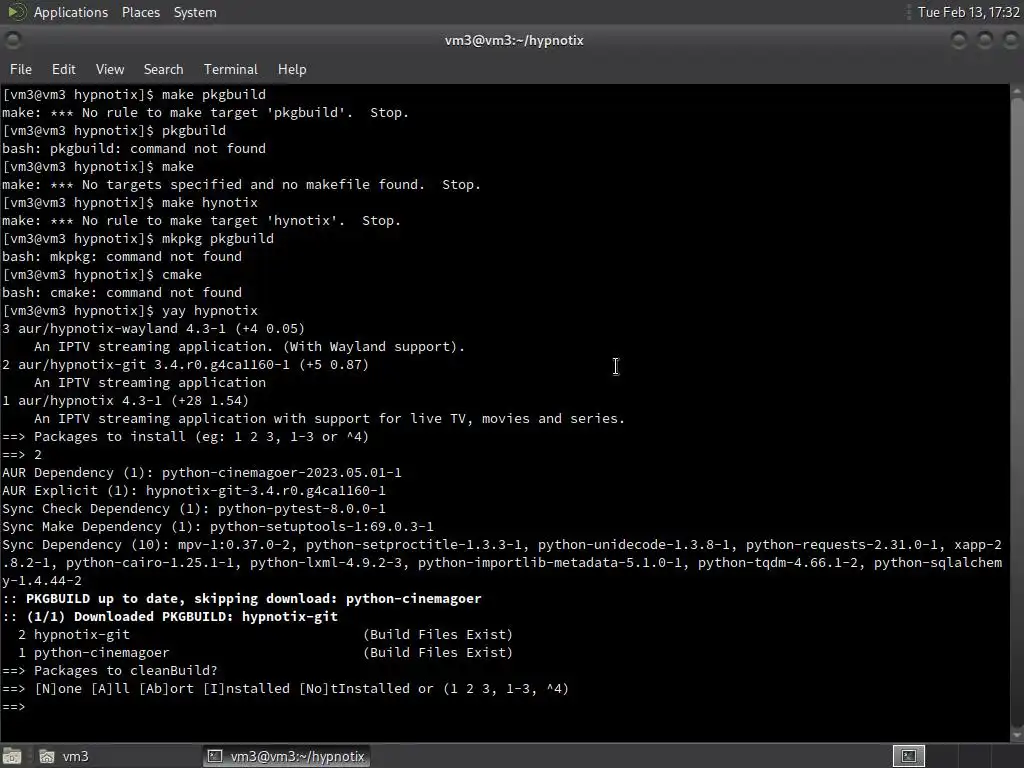Open the System menu in top panel

click(195, 12)
